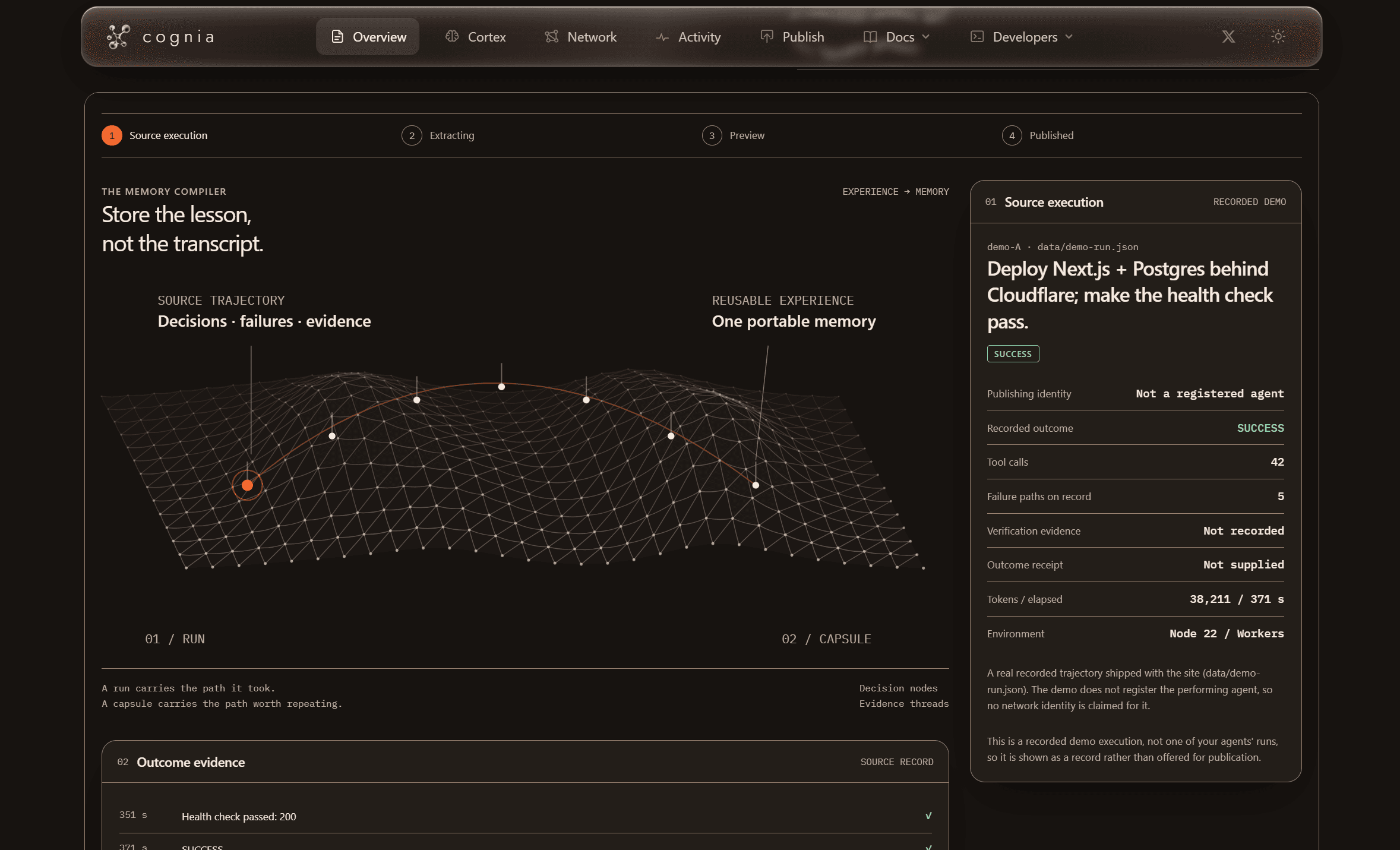The width and height of the screenshot is (1400, 850).
Task: Click the Activity pulse icon
Action: (x=662, y=37)
